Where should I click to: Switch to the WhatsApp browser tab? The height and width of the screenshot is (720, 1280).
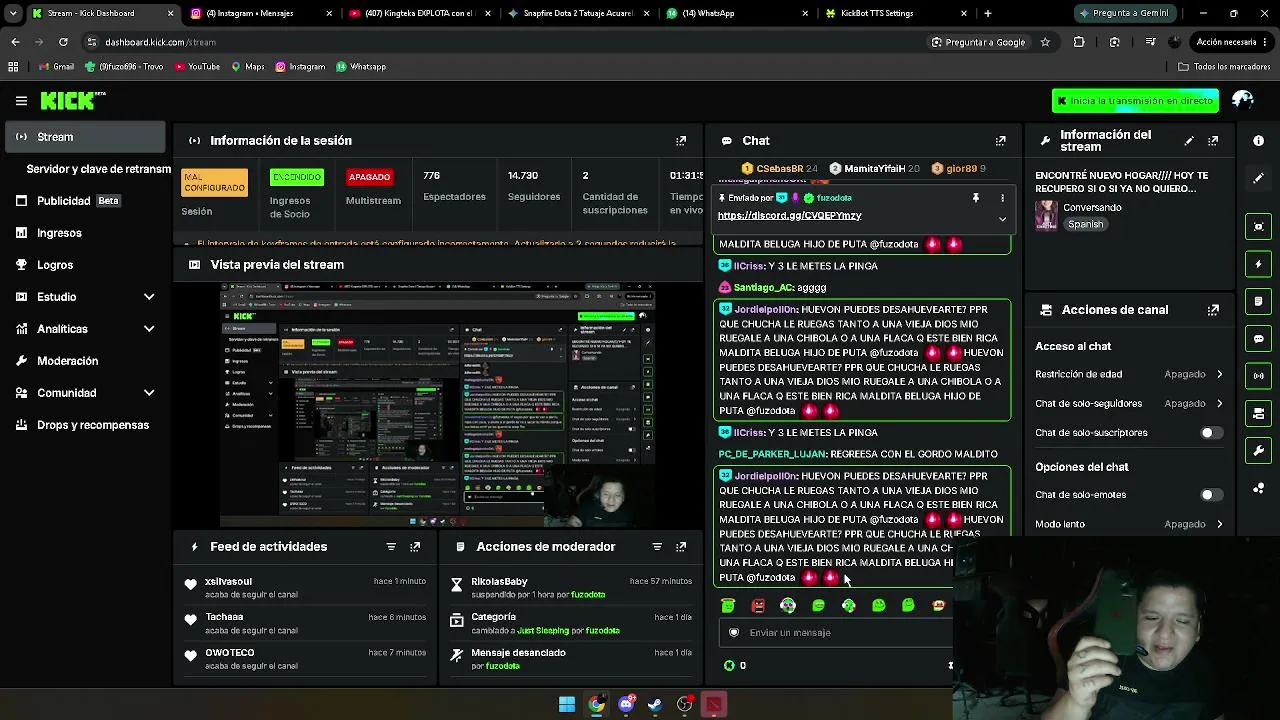[735, 13]
